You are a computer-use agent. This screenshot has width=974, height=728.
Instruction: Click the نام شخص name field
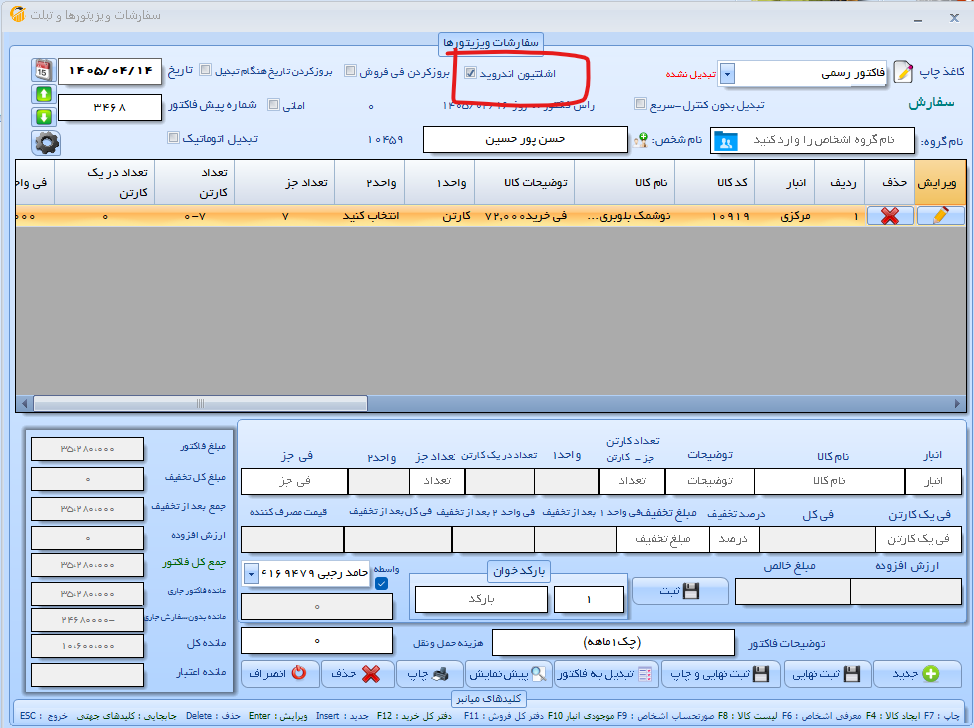point(525,139)
